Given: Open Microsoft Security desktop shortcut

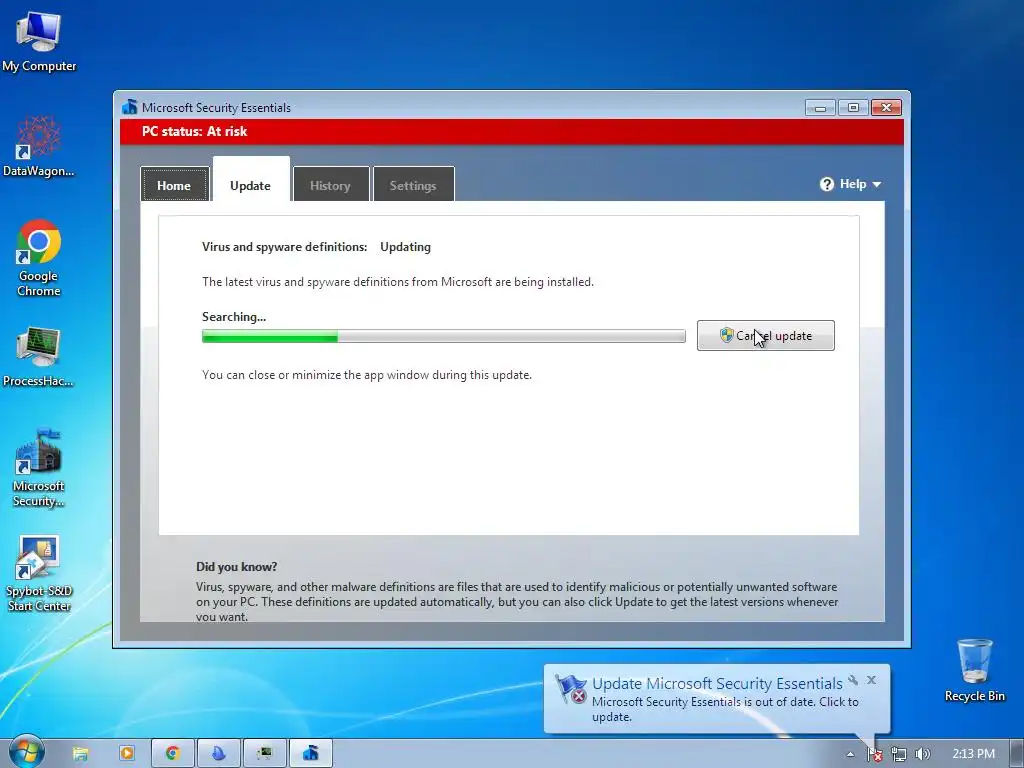Looking at the screenshot, I should tap(39, 467).
